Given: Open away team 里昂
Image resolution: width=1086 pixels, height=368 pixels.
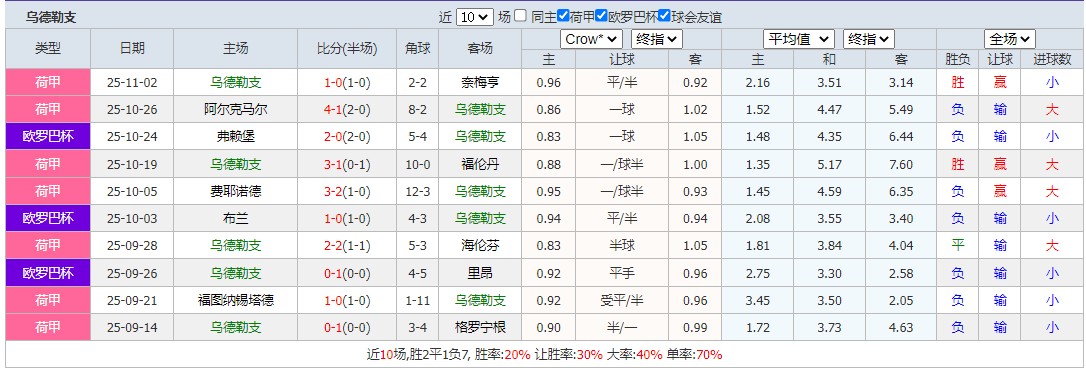Looking at the screenshot, I should pyautogui.click(x=480, y=273).
